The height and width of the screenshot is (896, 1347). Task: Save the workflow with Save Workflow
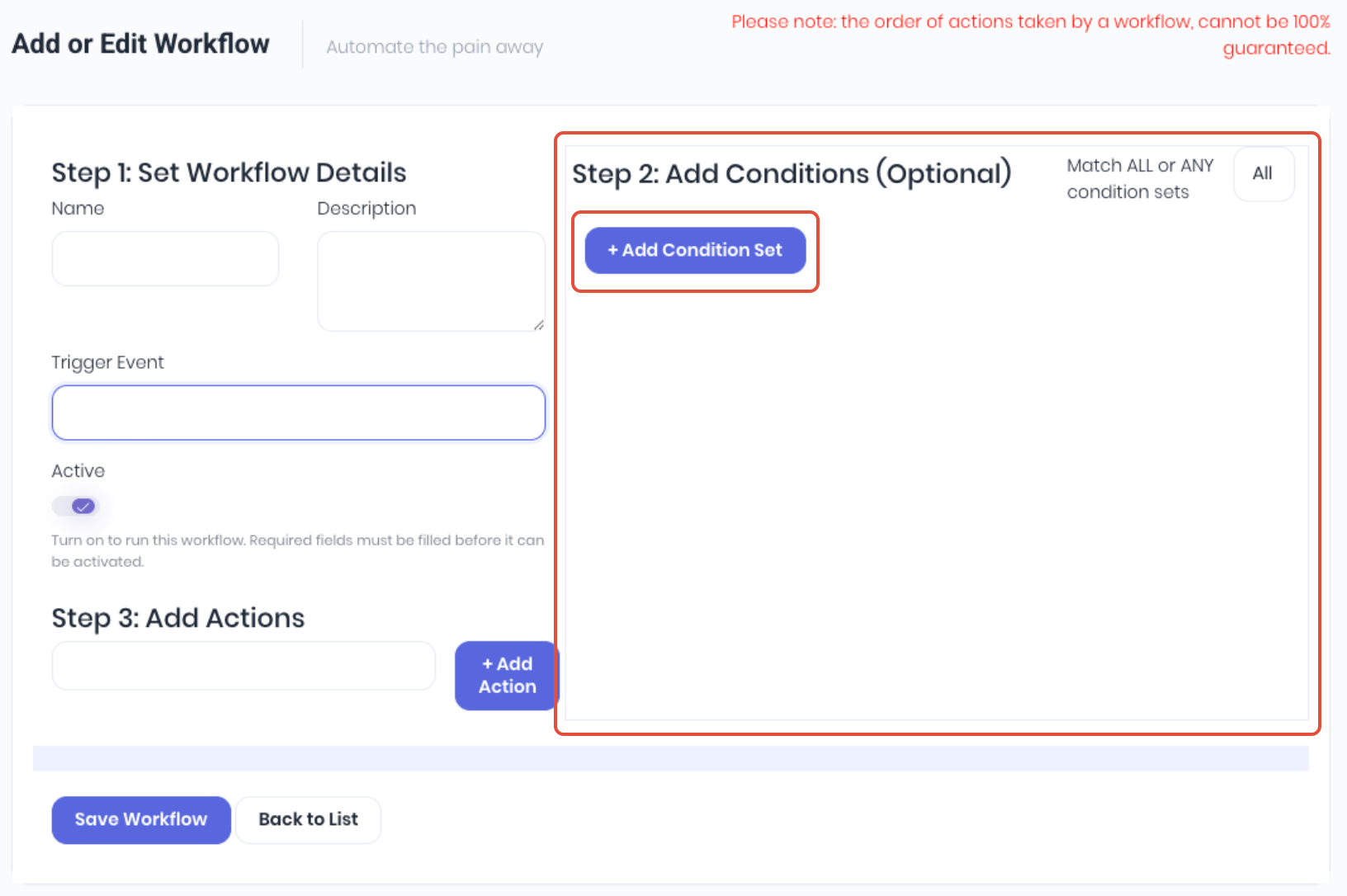coord(141,819)
